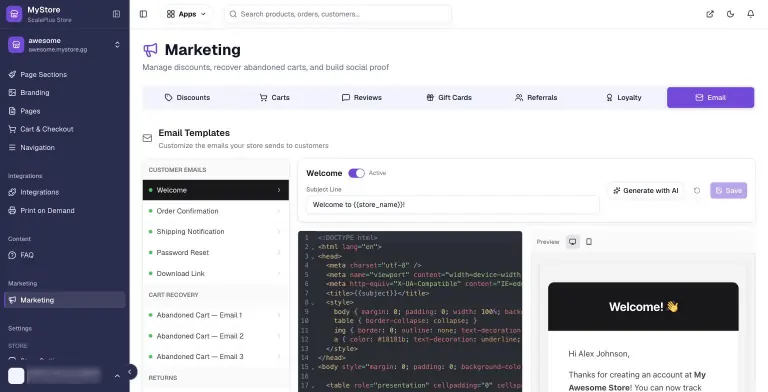The width and height of the screenshot is (768, 392).
Task: Click chevron on Abandoned Cart — Email 1 row
Action: tap(279, 315)
